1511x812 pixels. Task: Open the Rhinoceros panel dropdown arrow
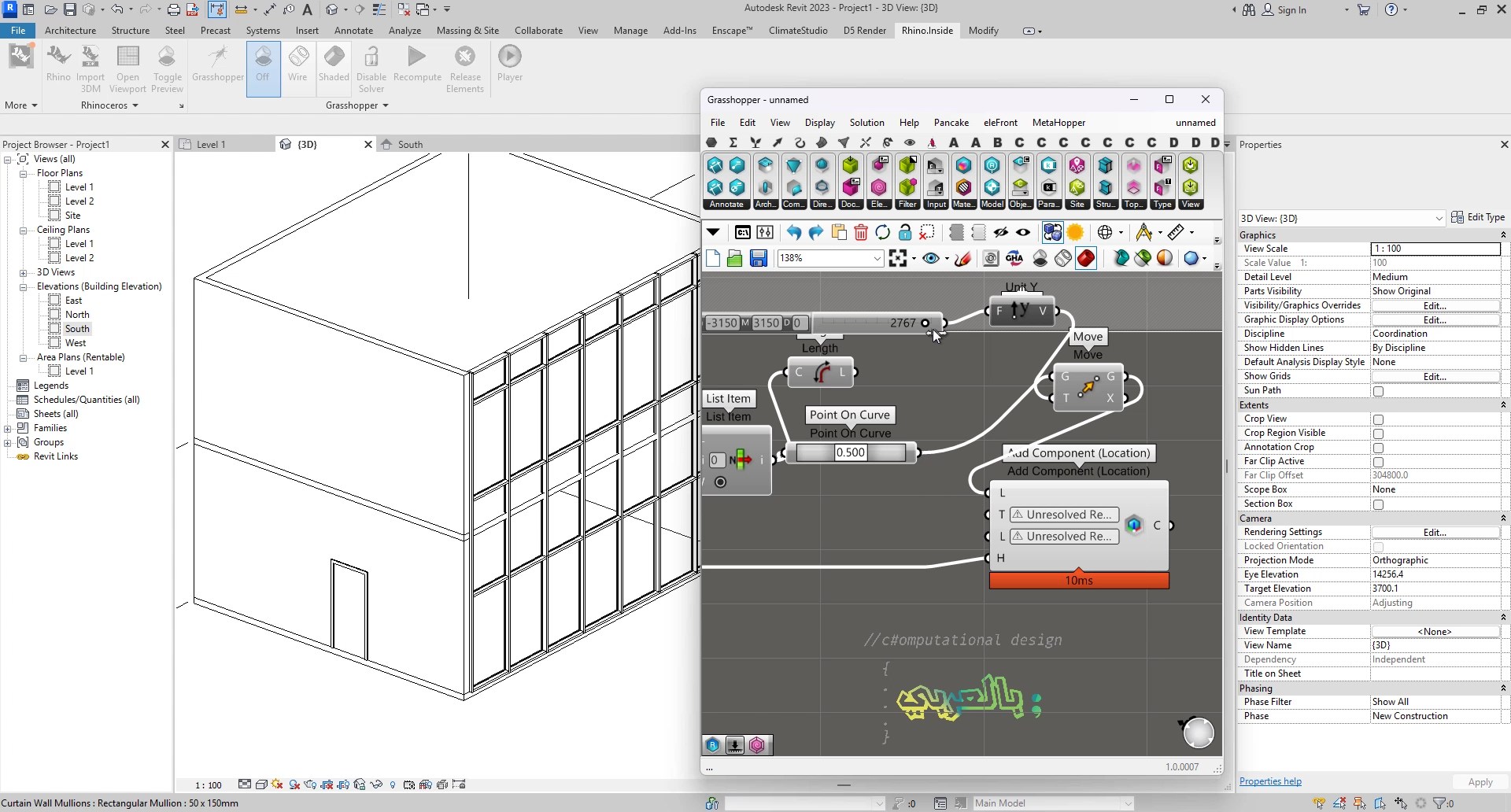point(135,105)
